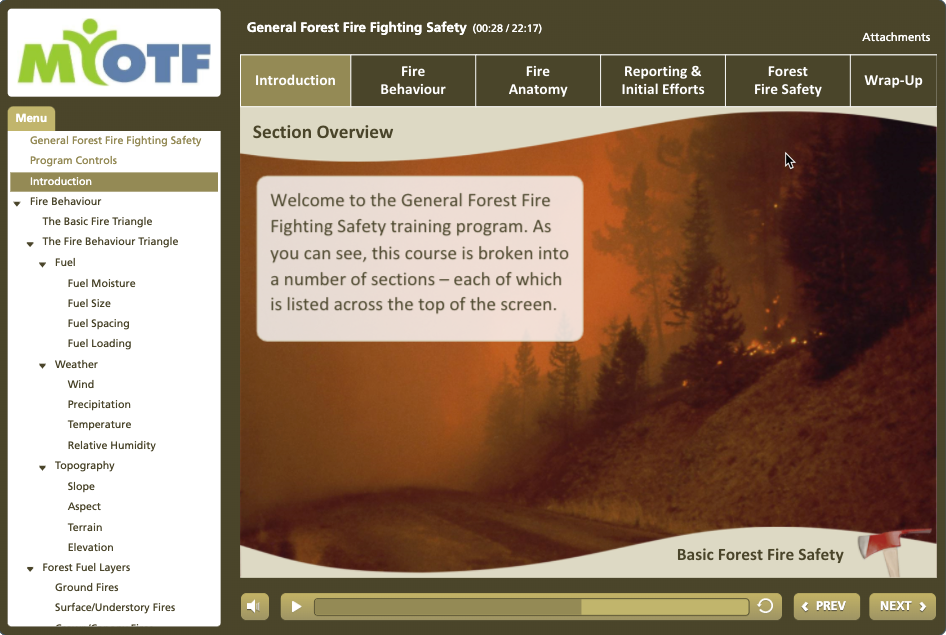This screenshot has width=946, height=635.
Task: Switch to the Introduction tab
Action: coord(295,80)
